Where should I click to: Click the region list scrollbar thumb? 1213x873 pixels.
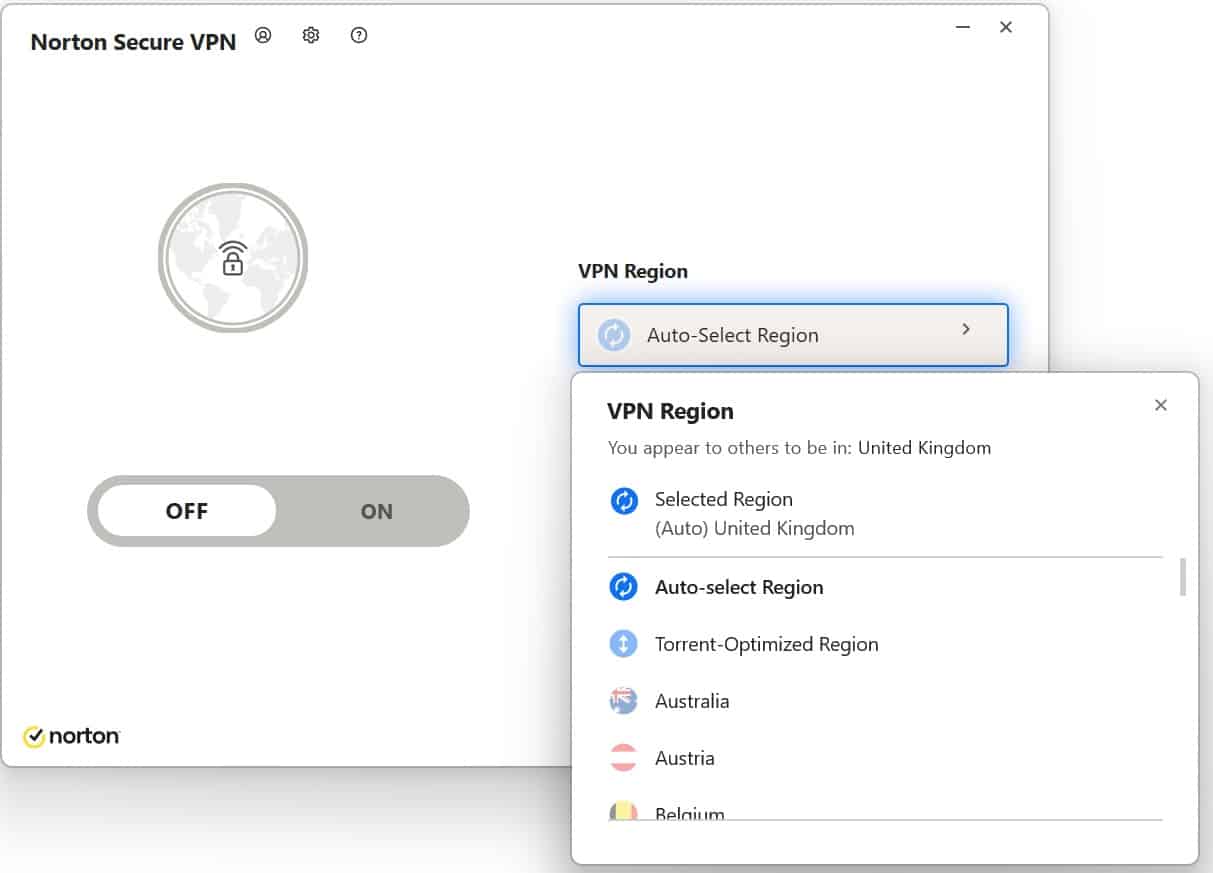1183,577
